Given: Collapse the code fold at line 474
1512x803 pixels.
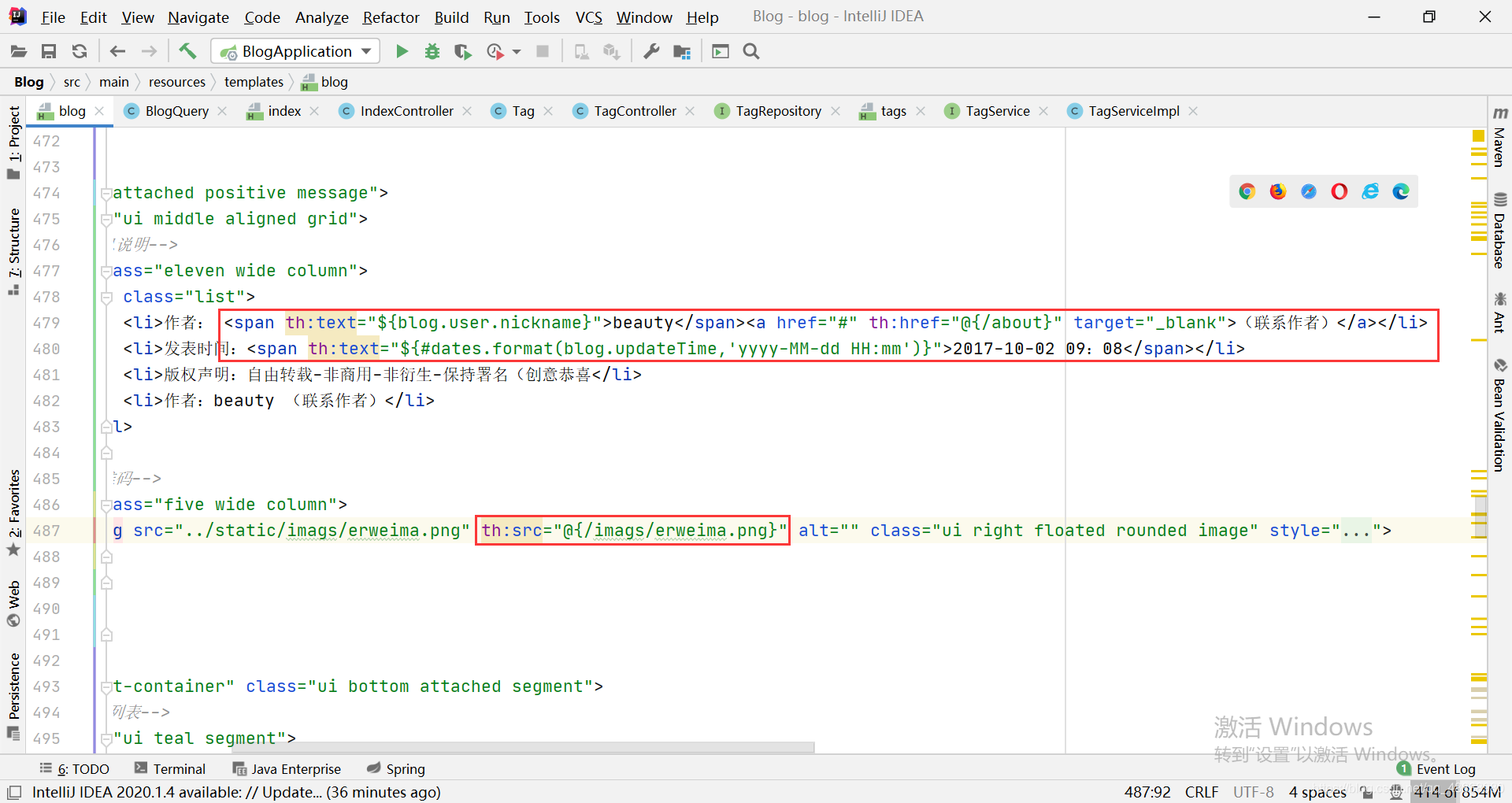Looking at the screenshot, I should click(106, 193).
